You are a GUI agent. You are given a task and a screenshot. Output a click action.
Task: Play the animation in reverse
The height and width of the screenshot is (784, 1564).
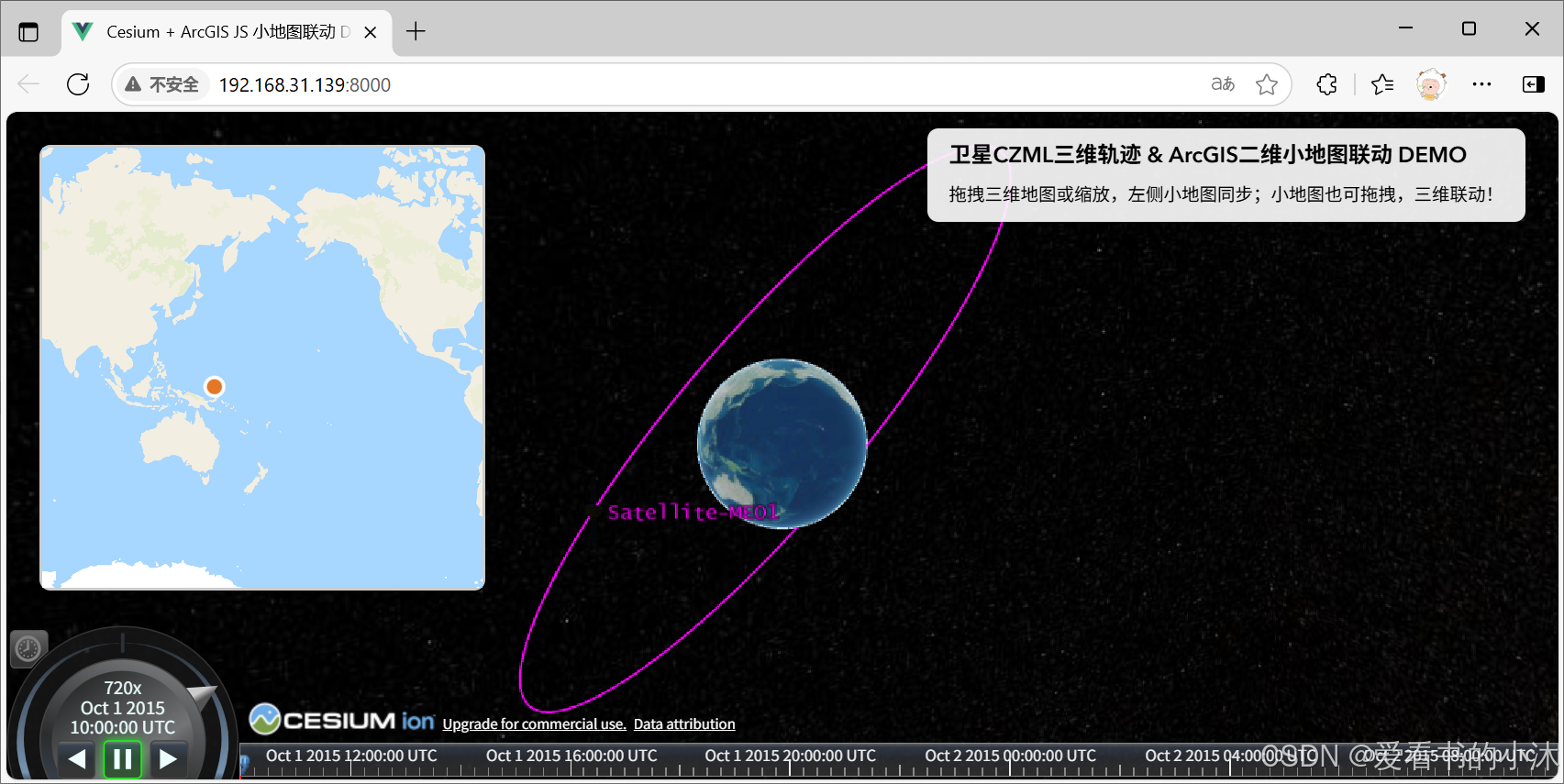point(78,758)
